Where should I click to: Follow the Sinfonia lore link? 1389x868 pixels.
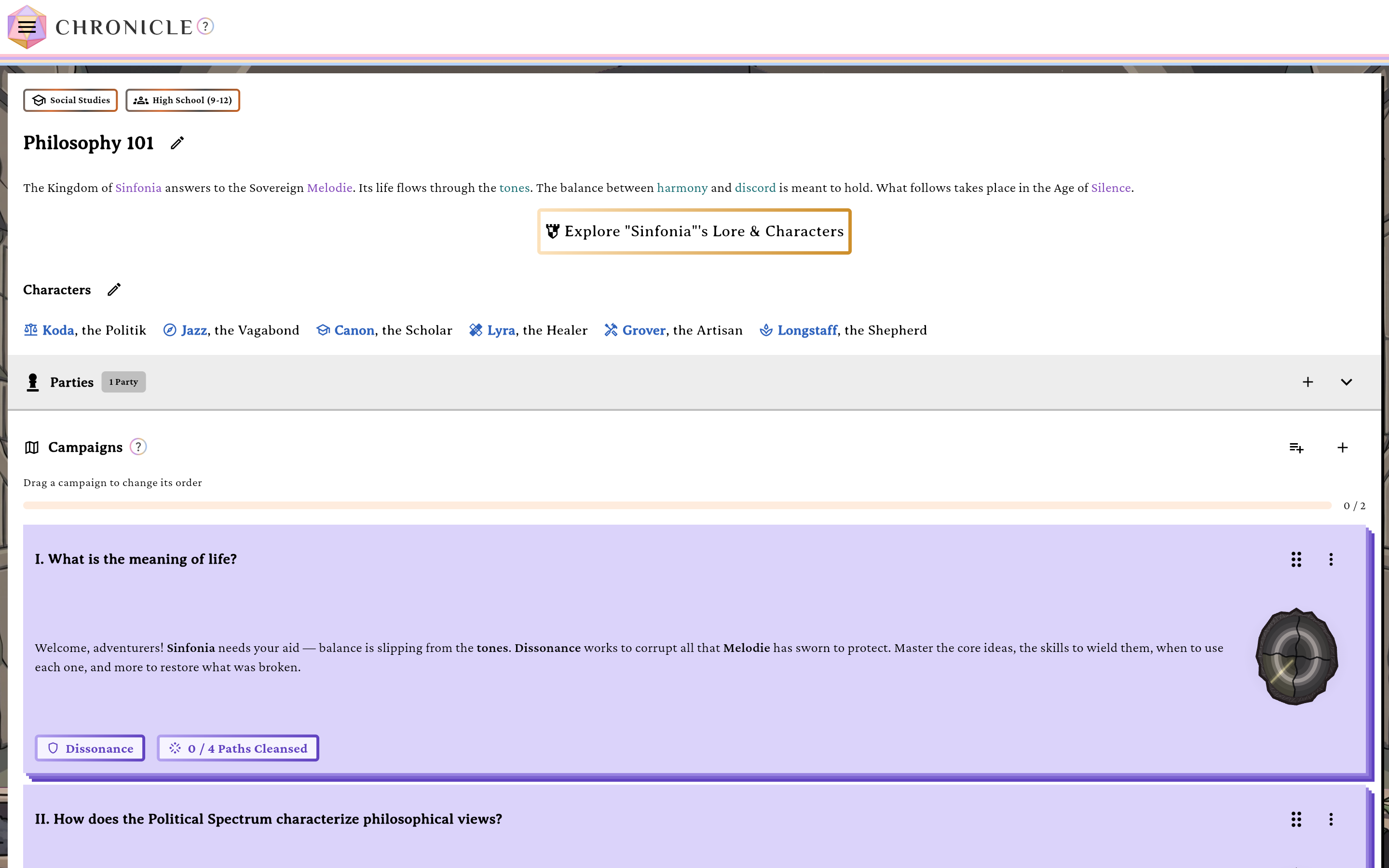(138, 188)
